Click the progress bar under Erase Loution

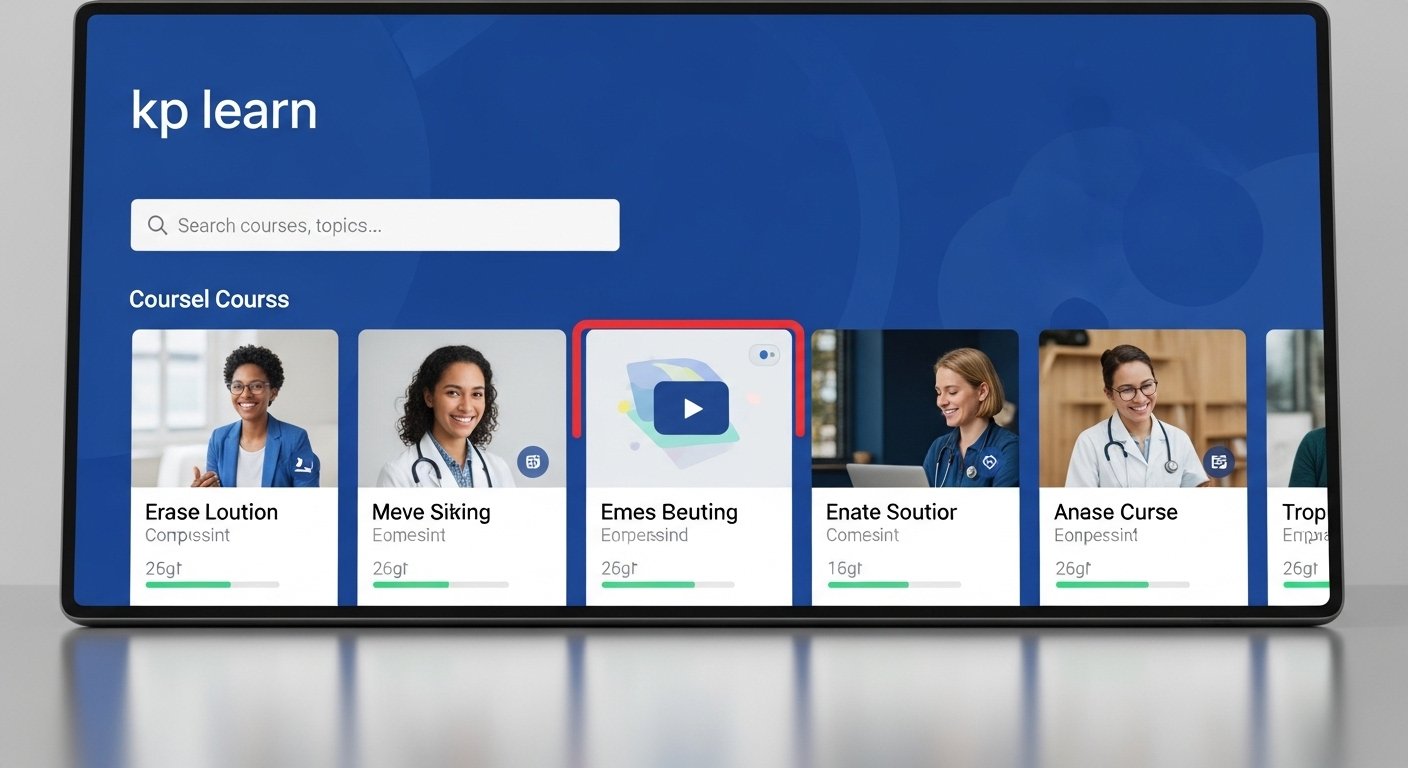[212, 584]
